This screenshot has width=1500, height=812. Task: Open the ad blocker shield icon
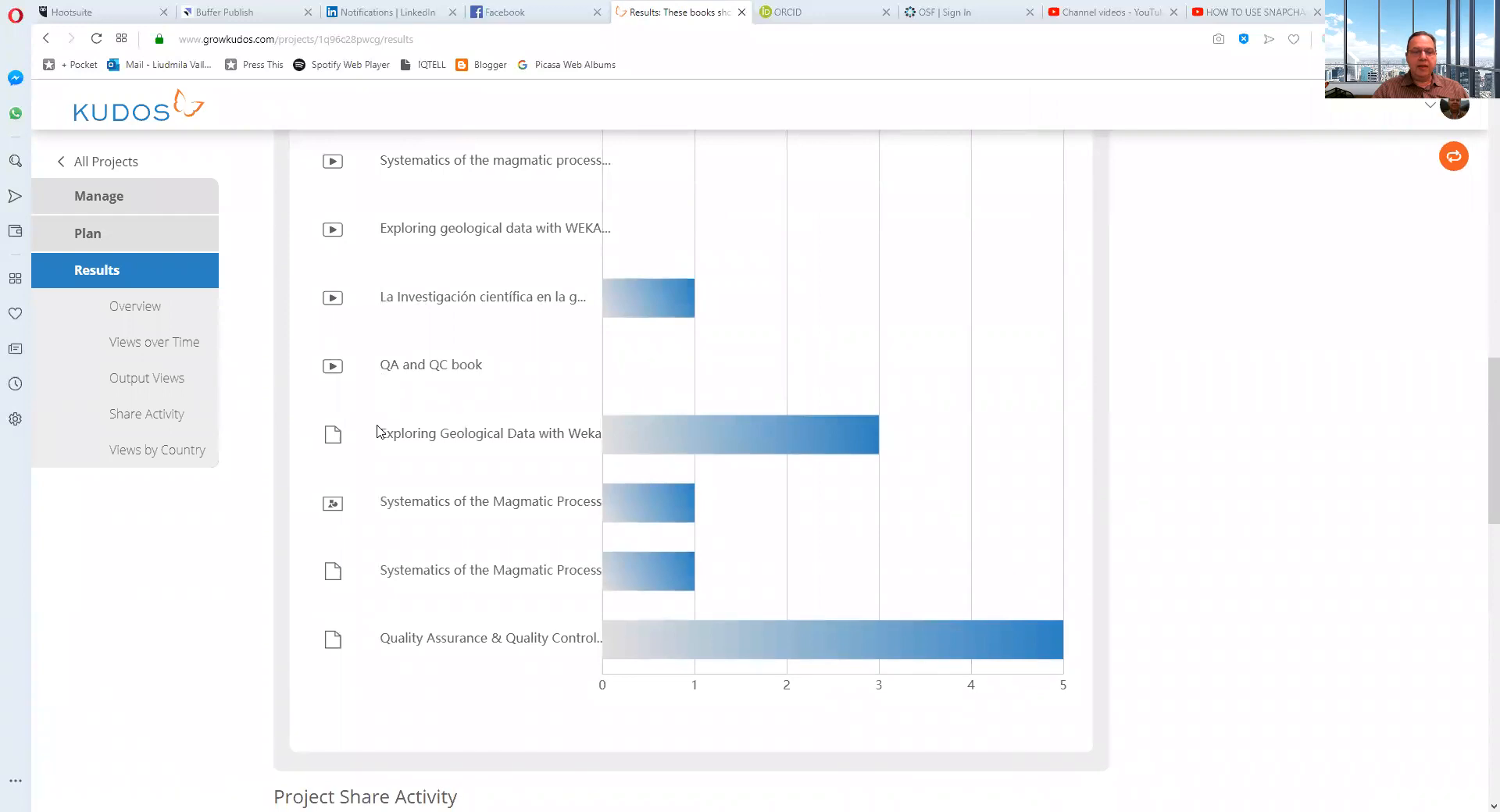(1244, 39)
